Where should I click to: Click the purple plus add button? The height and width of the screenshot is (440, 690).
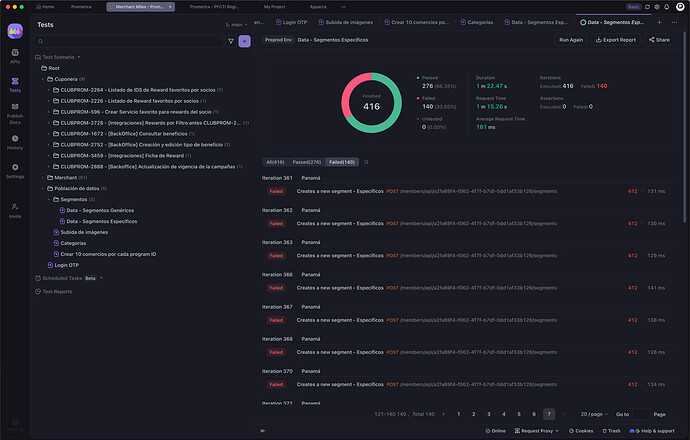point(245,41)
